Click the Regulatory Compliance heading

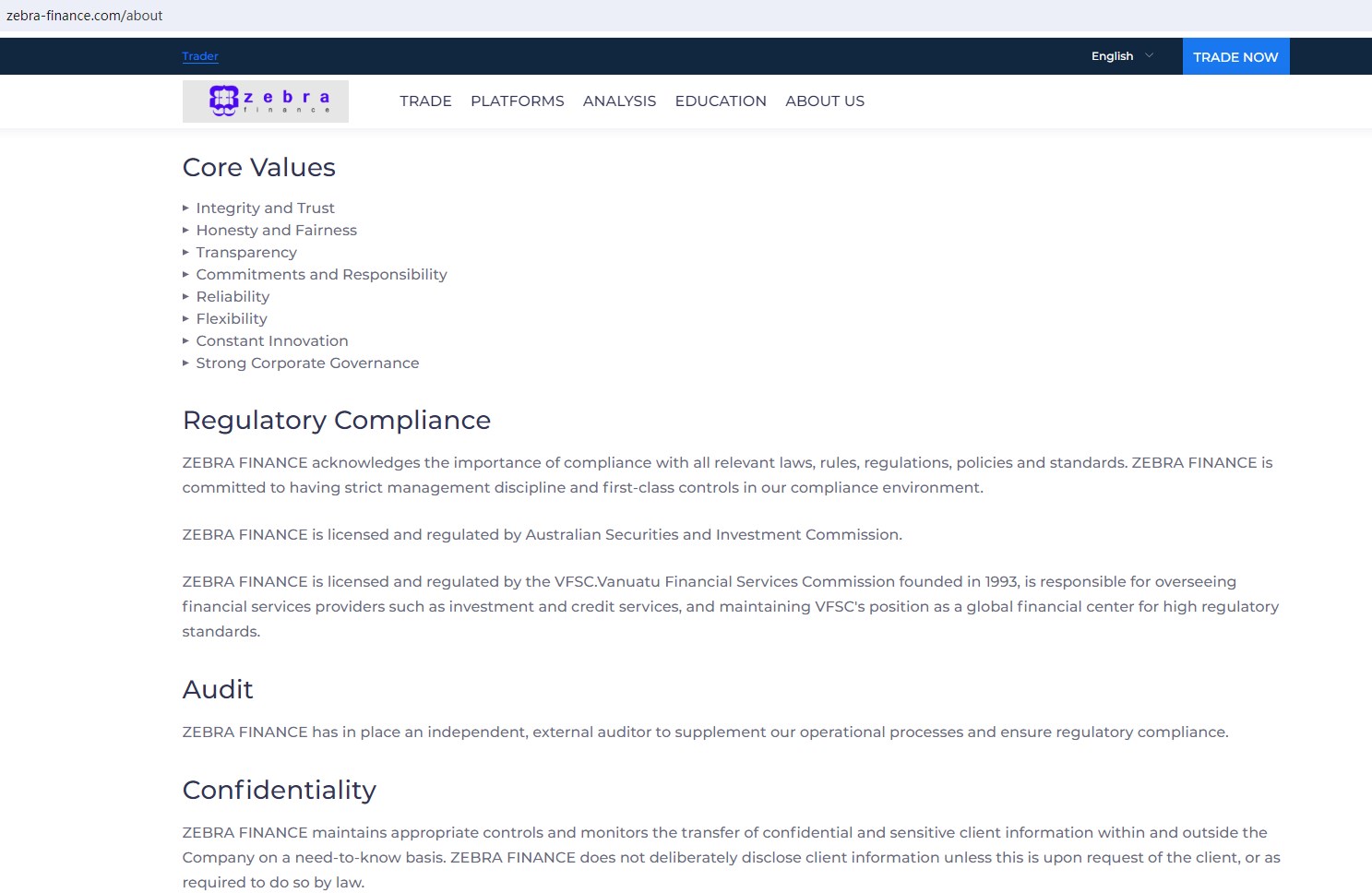(337, 420)
